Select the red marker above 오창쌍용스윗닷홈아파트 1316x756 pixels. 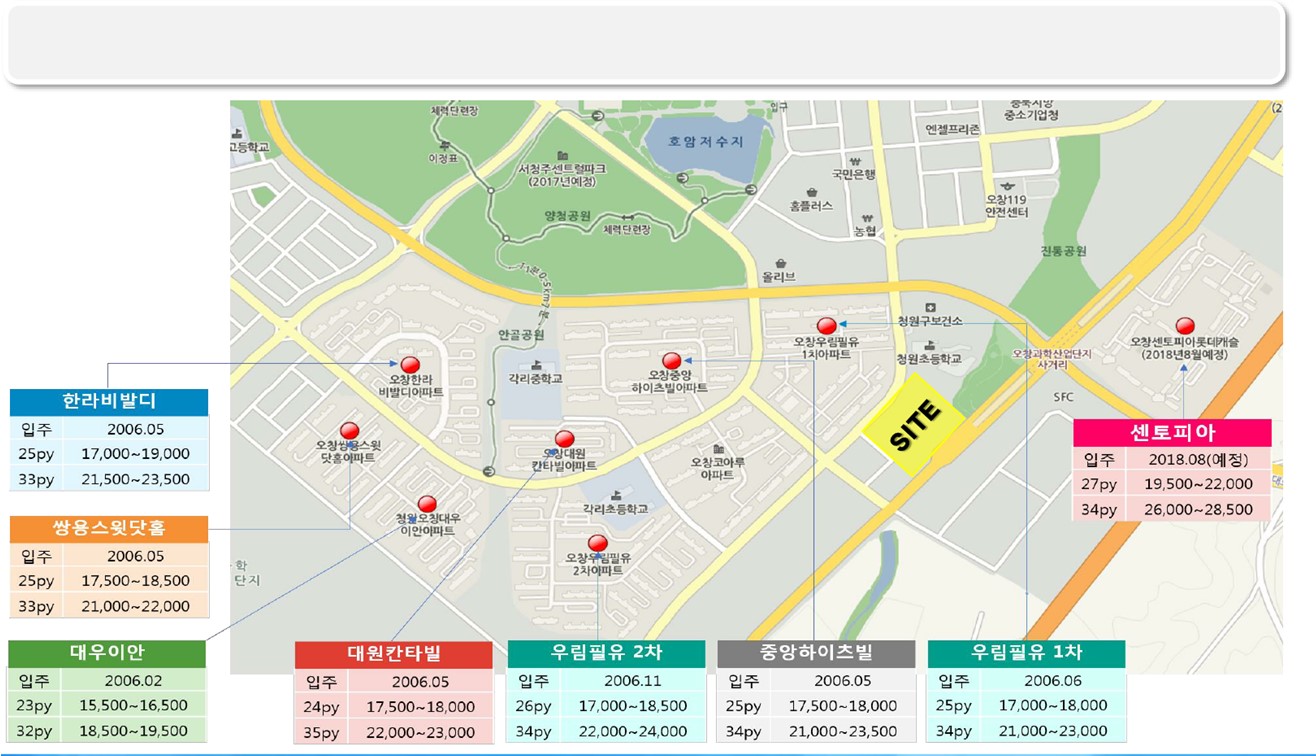[x=349, y=431]
